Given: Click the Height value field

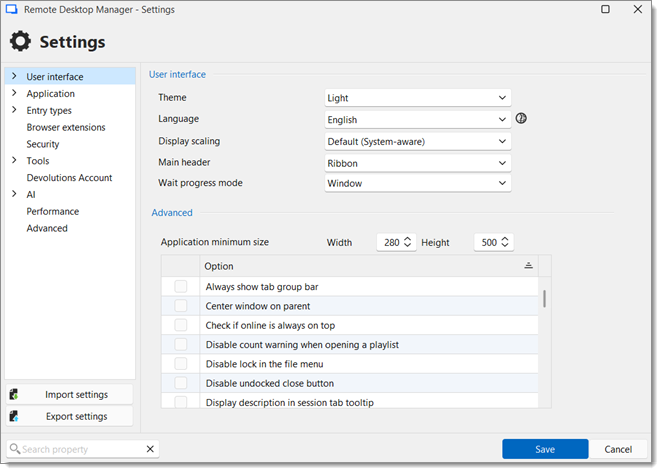Looking at the screenshot, I should 489,243.
